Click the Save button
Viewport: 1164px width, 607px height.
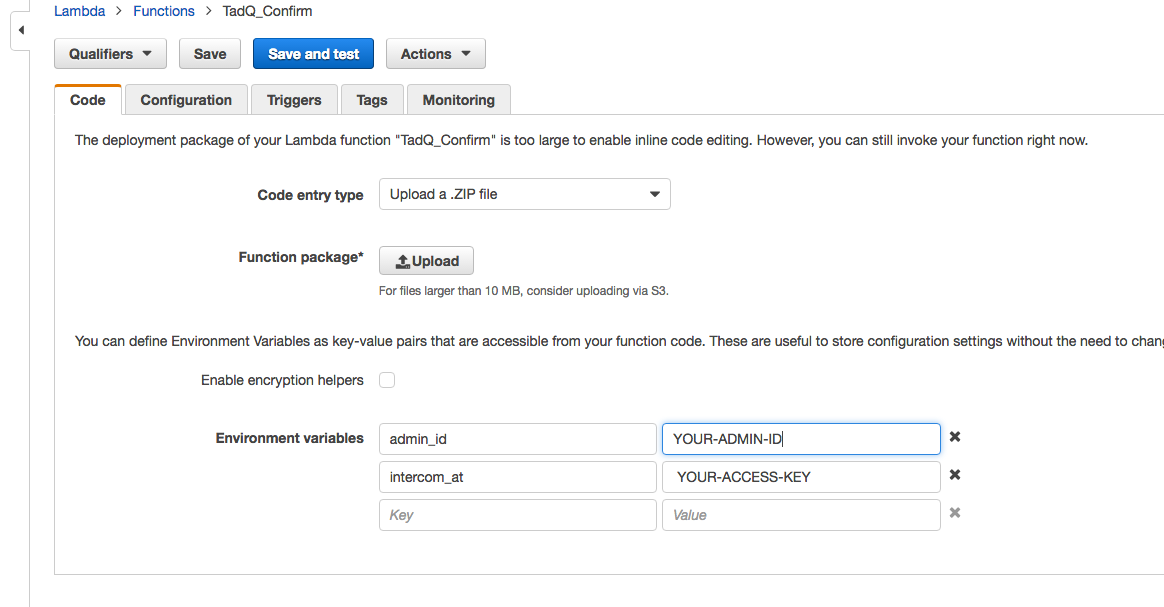(x=209, y=53)
